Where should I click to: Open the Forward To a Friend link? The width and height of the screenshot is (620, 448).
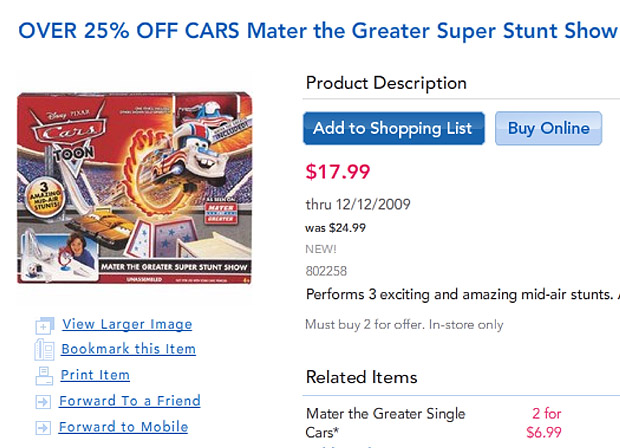click(130, 401)
